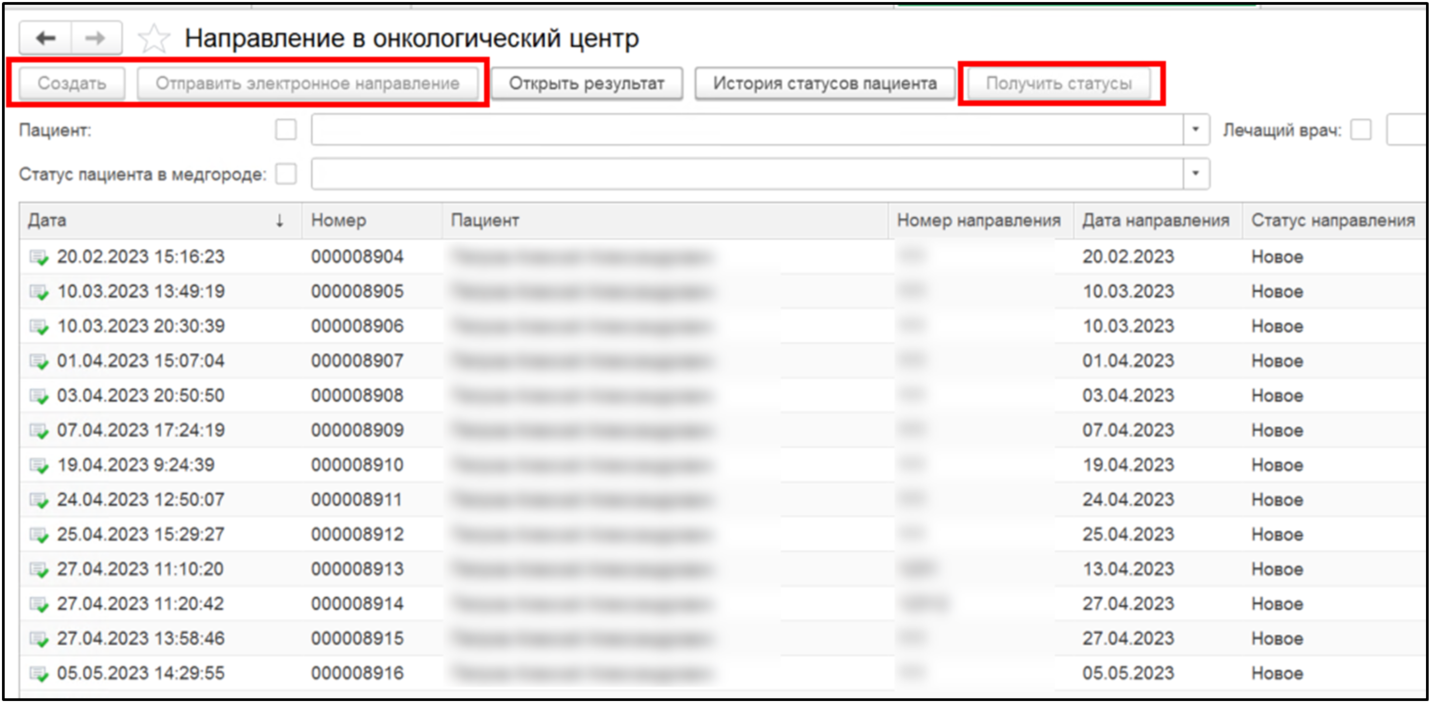
Task: Click the Статус направления column header
Action: pos(1332,221)
